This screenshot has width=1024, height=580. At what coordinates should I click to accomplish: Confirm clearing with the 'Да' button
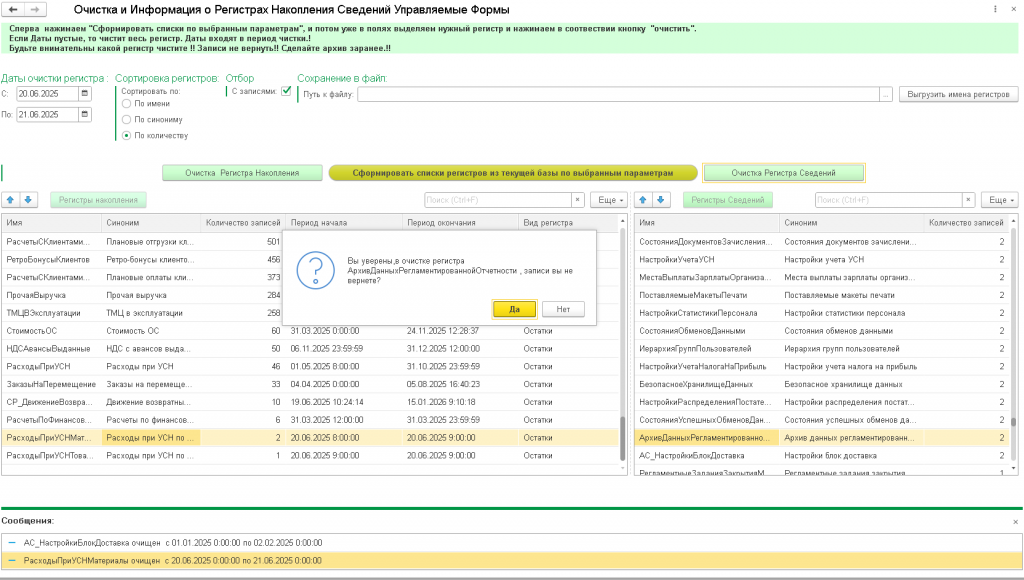[514, 309]
